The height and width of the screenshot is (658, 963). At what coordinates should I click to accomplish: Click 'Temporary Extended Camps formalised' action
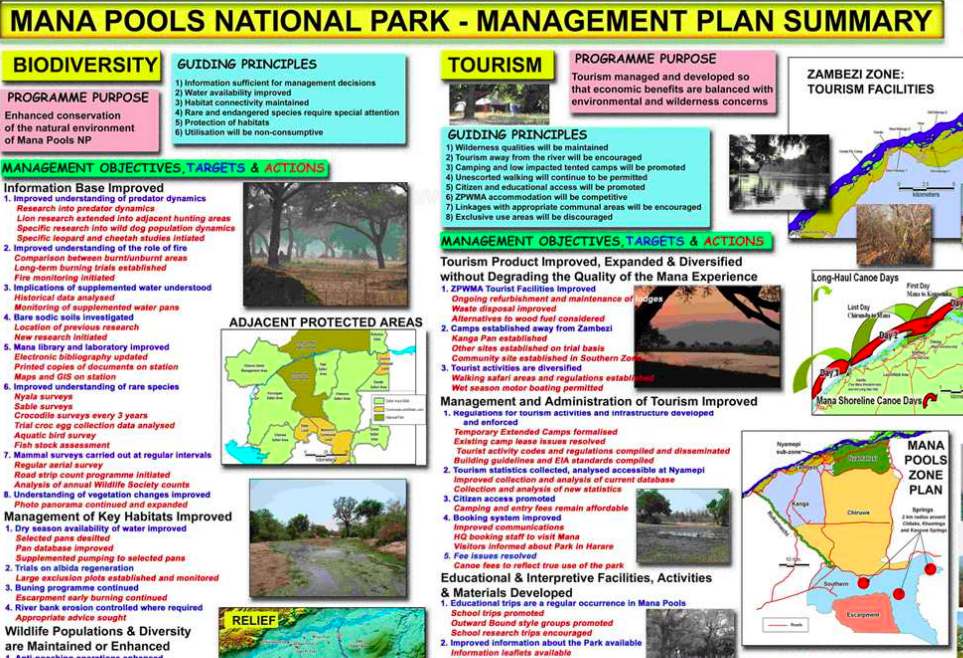click(536, 432)
